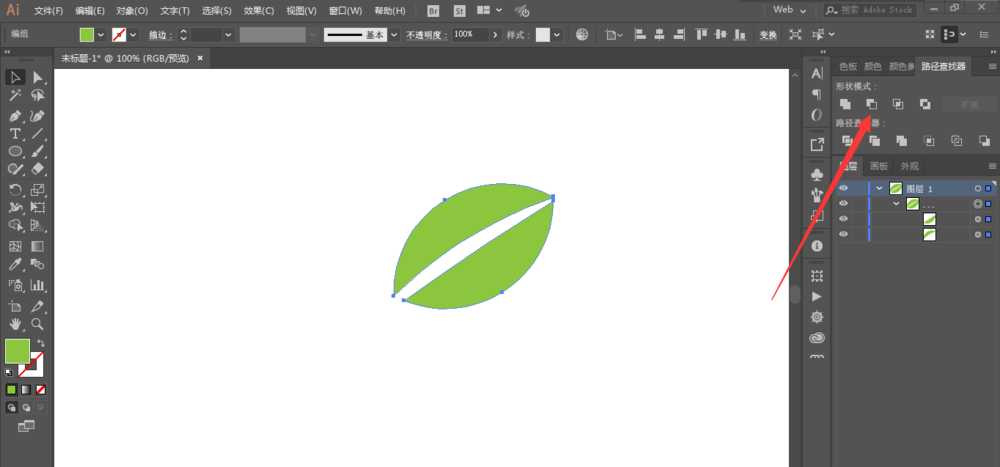Viewport: 1000px width, 467px height.
Task: Set the Color fill mode below swatches
Action: tap(11, 389)
